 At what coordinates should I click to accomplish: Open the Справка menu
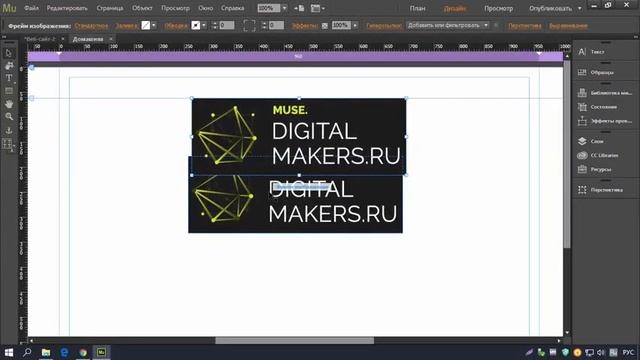pos(232,8)
